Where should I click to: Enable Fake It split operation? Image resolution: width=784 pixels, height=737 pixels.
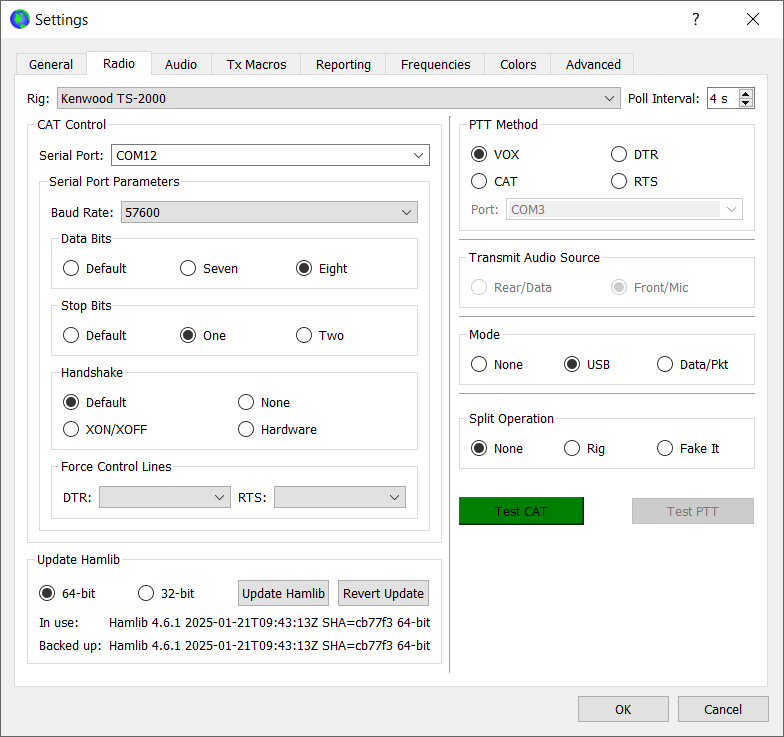tap(665, 448)
